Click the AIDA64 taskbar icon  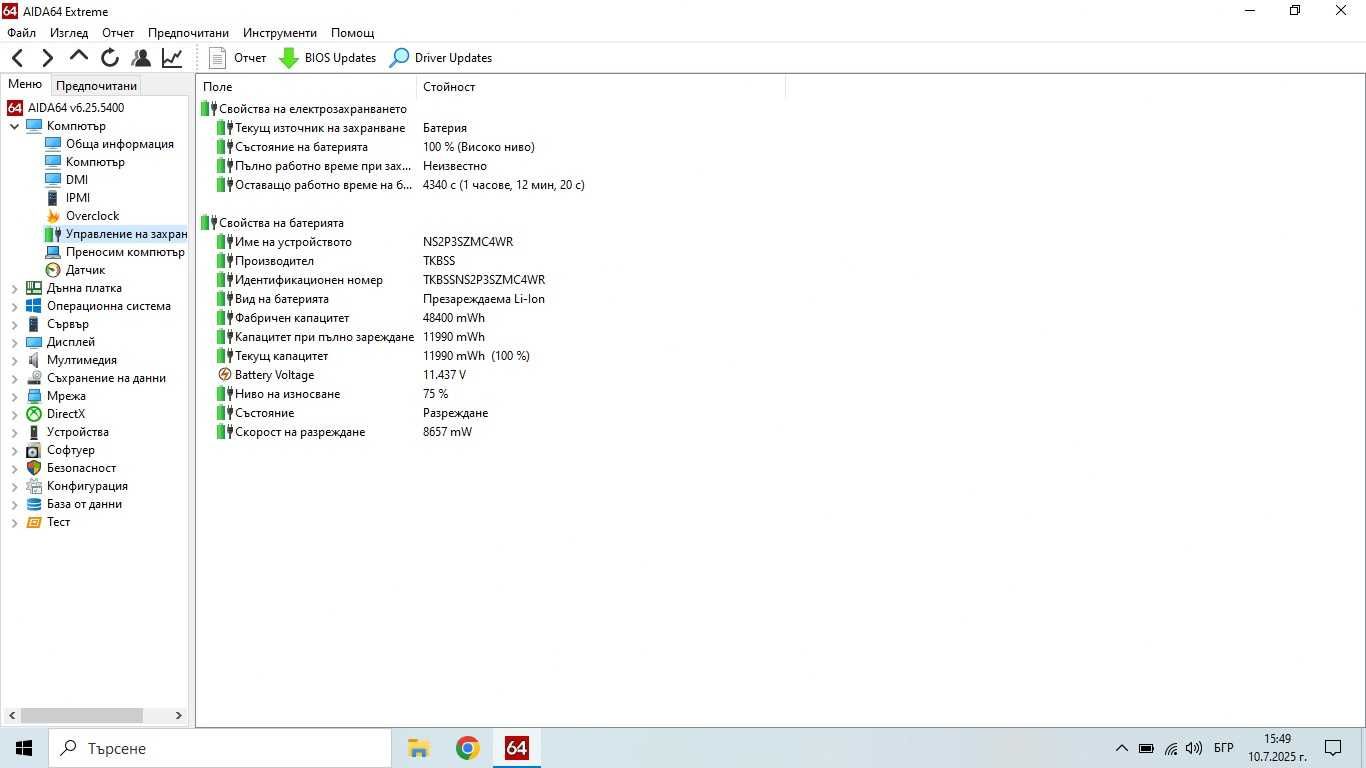(516, 748)
